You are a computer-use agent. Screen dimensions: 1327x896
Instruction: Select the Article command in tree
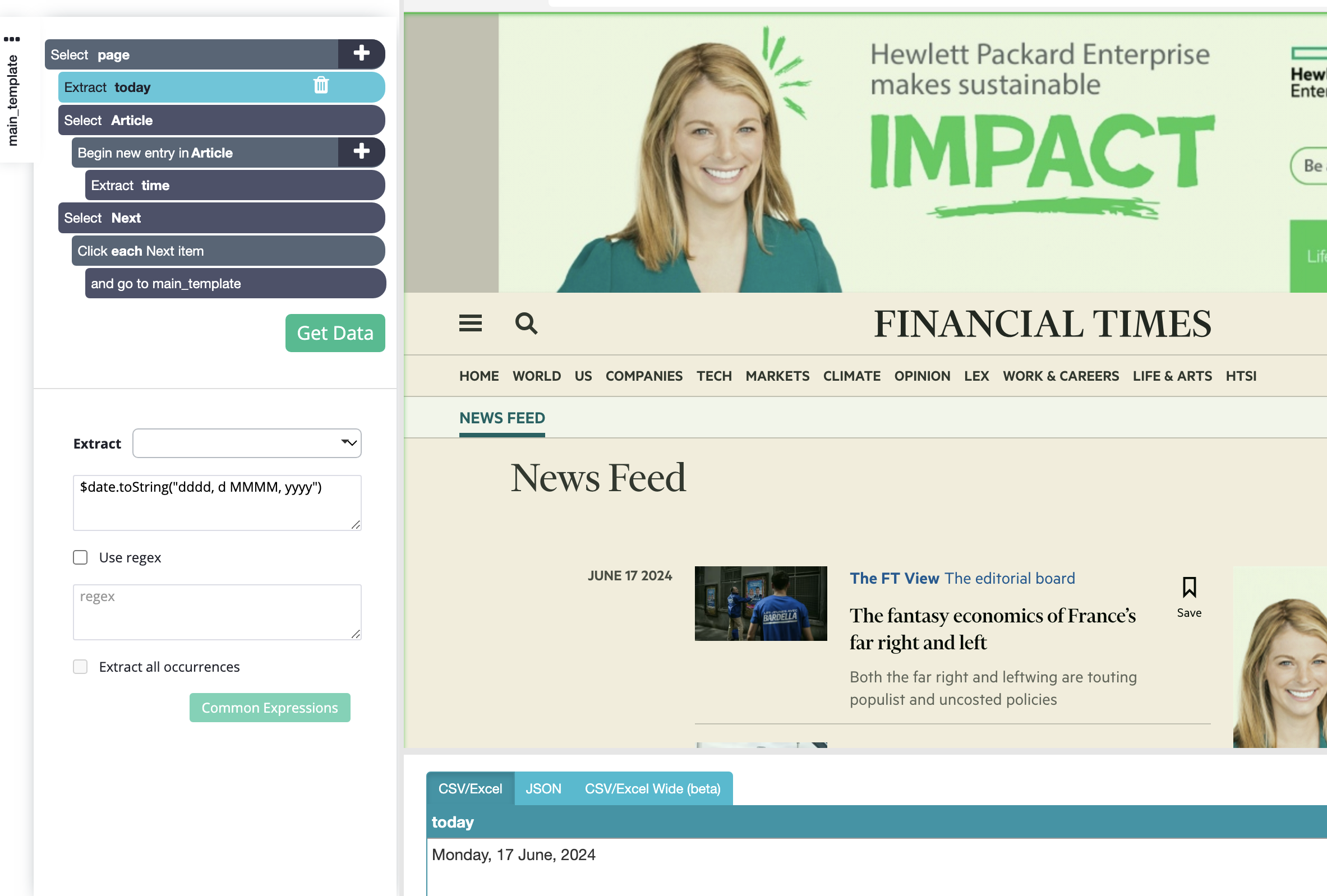pyautogui.click(x=222, y=120)
